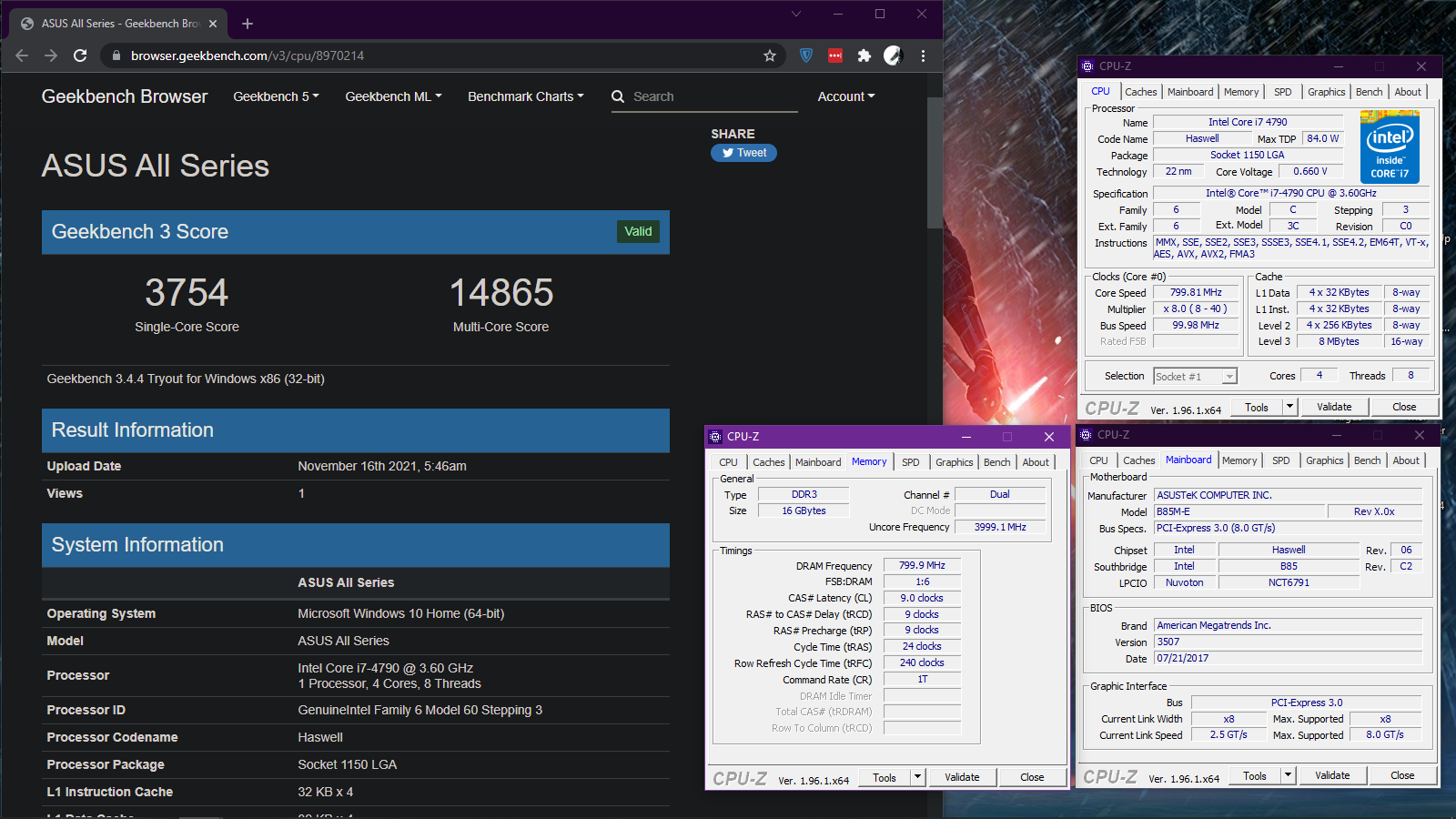Open Tools dropdown arrow in CPU-Z Memory window
This screenshot has height=819, width=1456.
917,777
